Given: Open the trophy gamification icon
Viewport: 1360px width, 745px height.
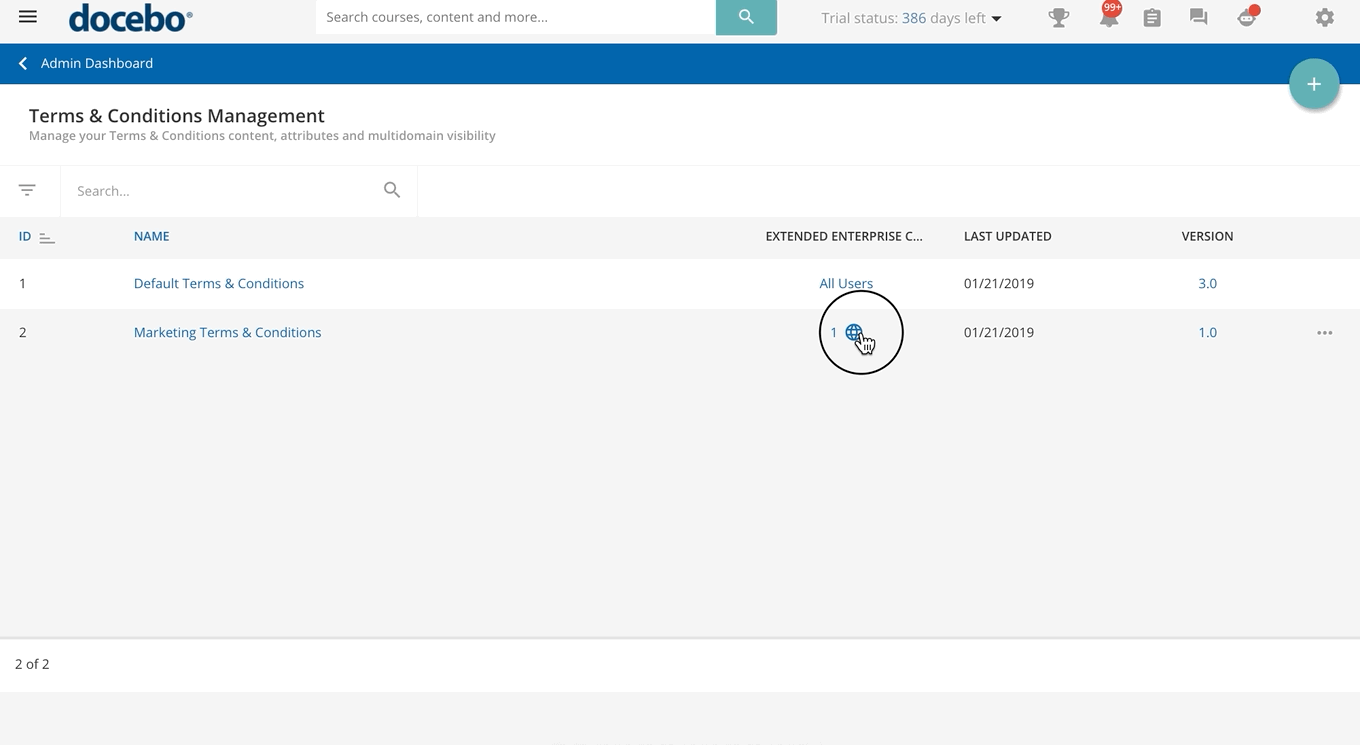Looking at the screenshot, I should pyautogui.click(x=1058, y=18).
